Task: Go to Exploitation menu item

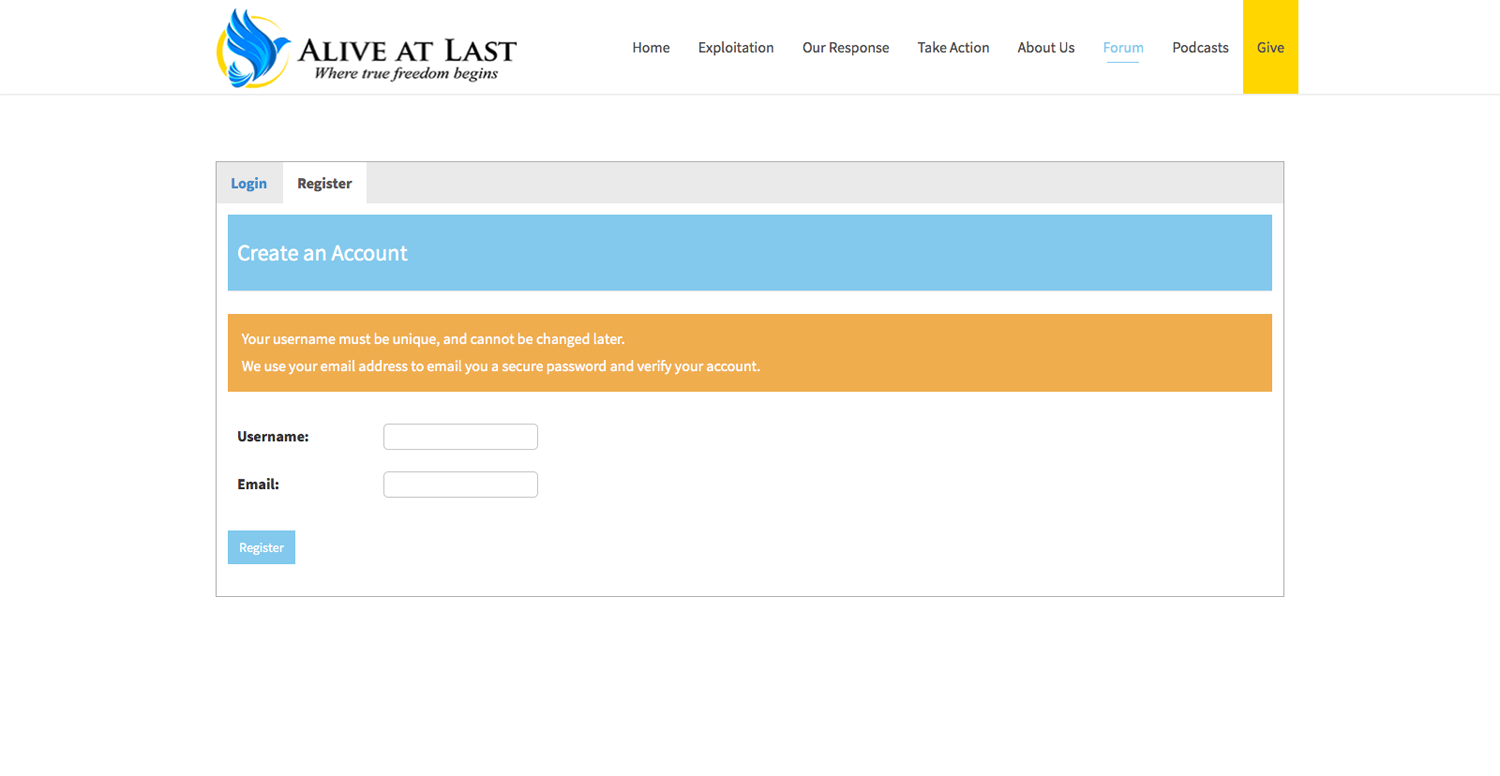Action: [x=736, y=47]
